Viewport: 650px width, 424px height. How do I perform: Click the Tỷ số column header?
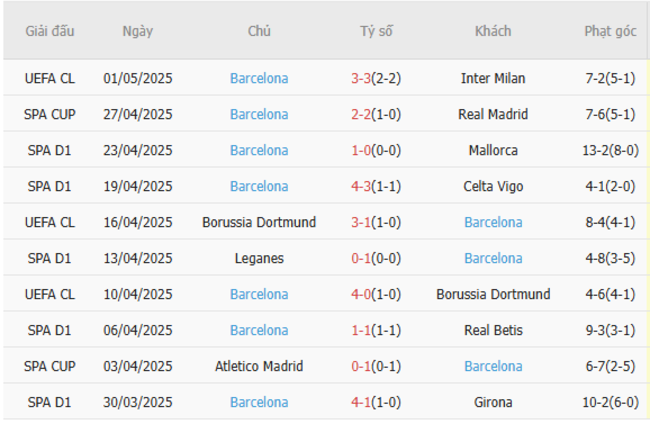(377, 31)
